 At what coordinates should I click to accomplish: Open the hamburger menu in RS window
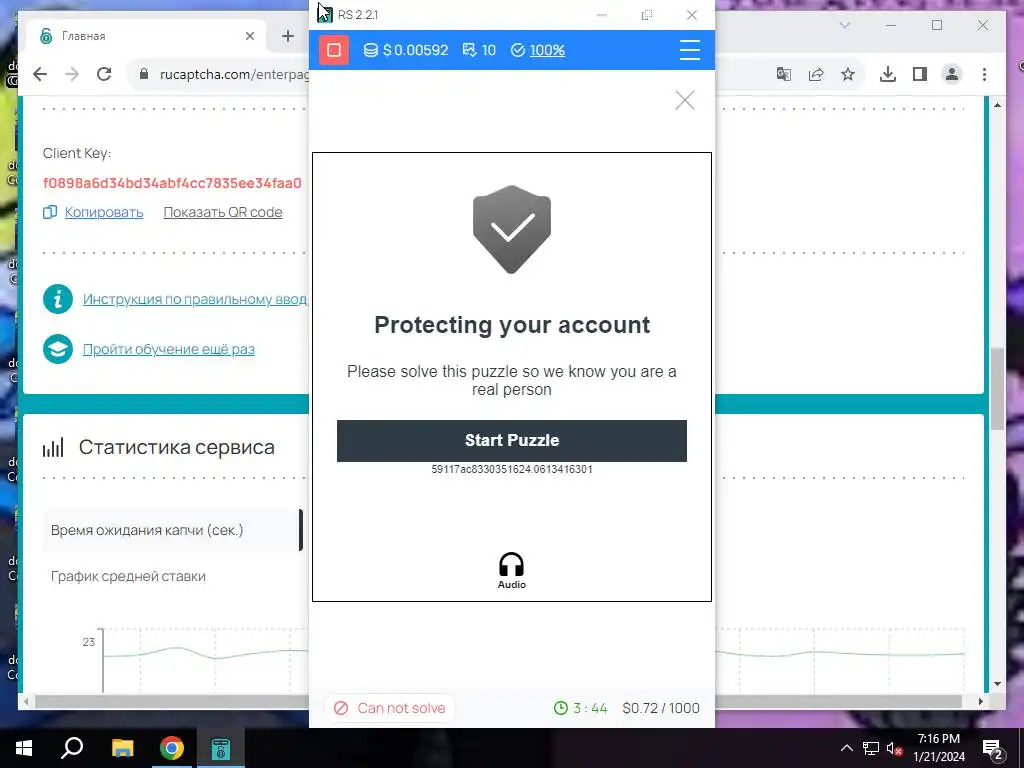pyautogui.click(x=690, y=50)
